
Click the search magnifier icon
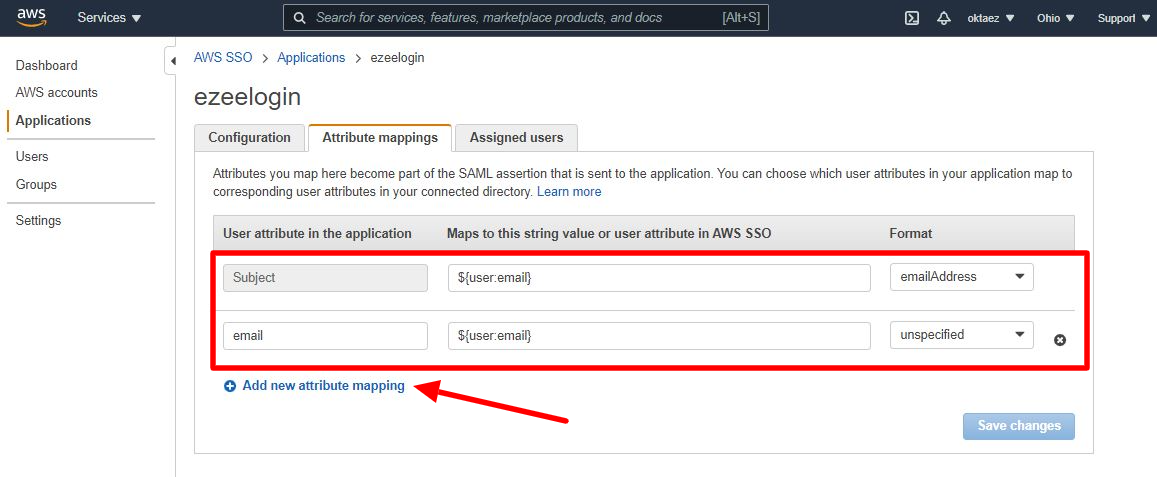pos(300,18)
